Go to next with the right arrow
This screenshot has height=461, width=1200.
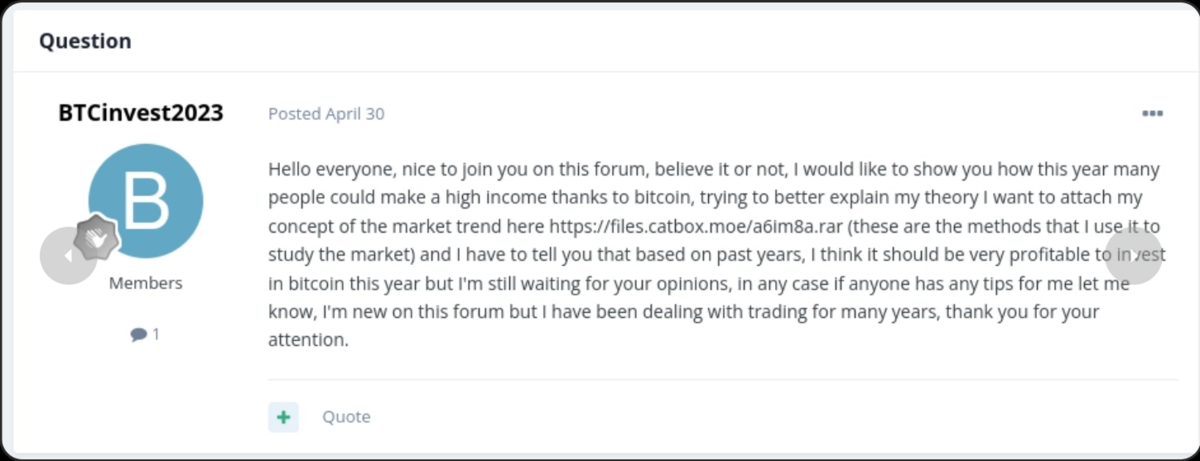coord(1134,256)
